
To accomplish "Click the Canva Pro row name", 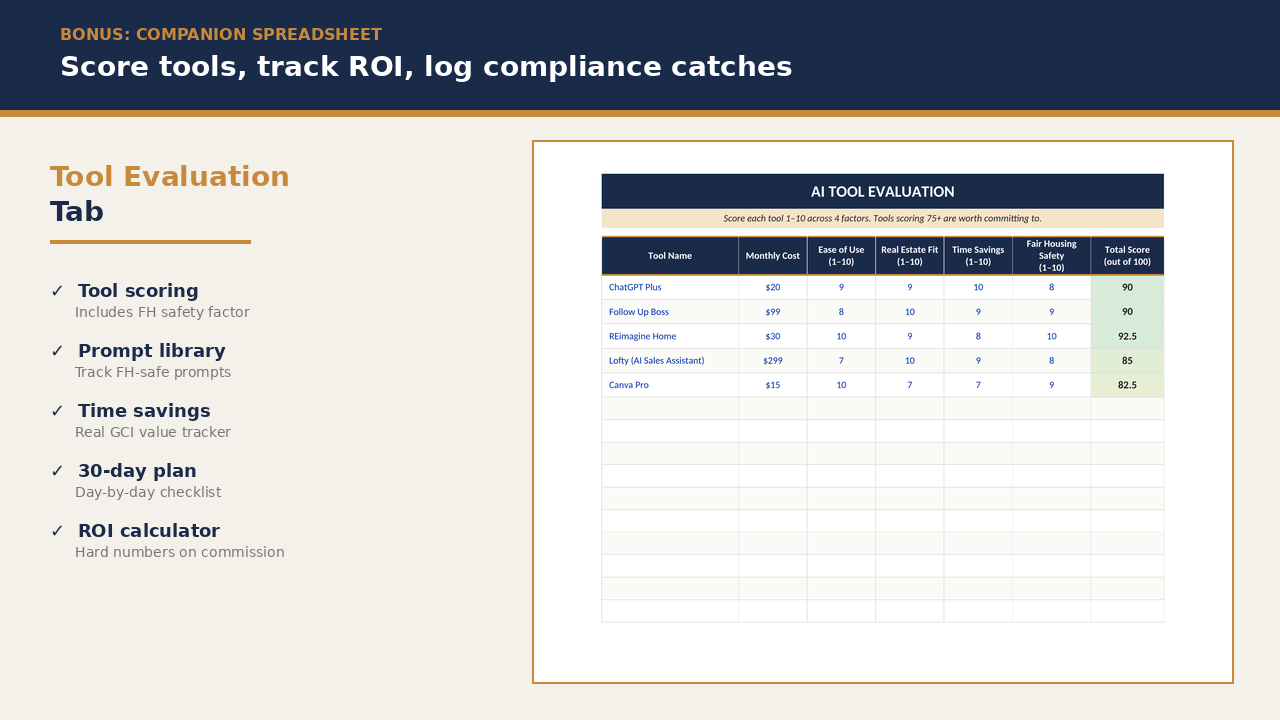I will click(670, 385).
